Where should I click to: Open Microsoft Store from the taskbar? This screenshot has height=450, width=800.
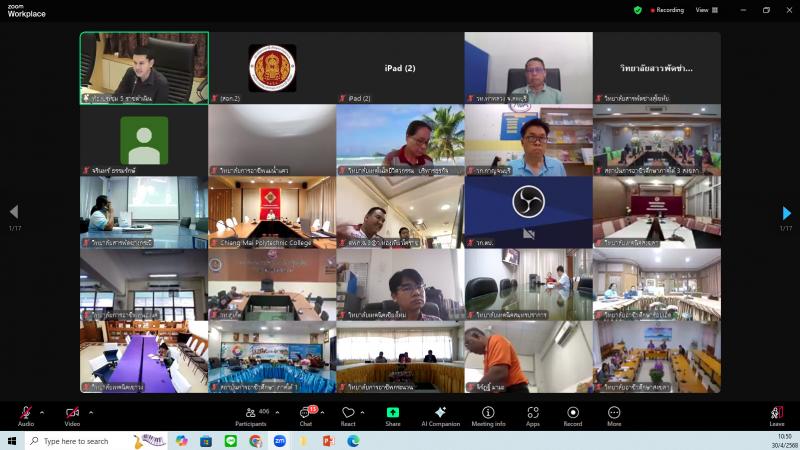(x=206, y=441)
